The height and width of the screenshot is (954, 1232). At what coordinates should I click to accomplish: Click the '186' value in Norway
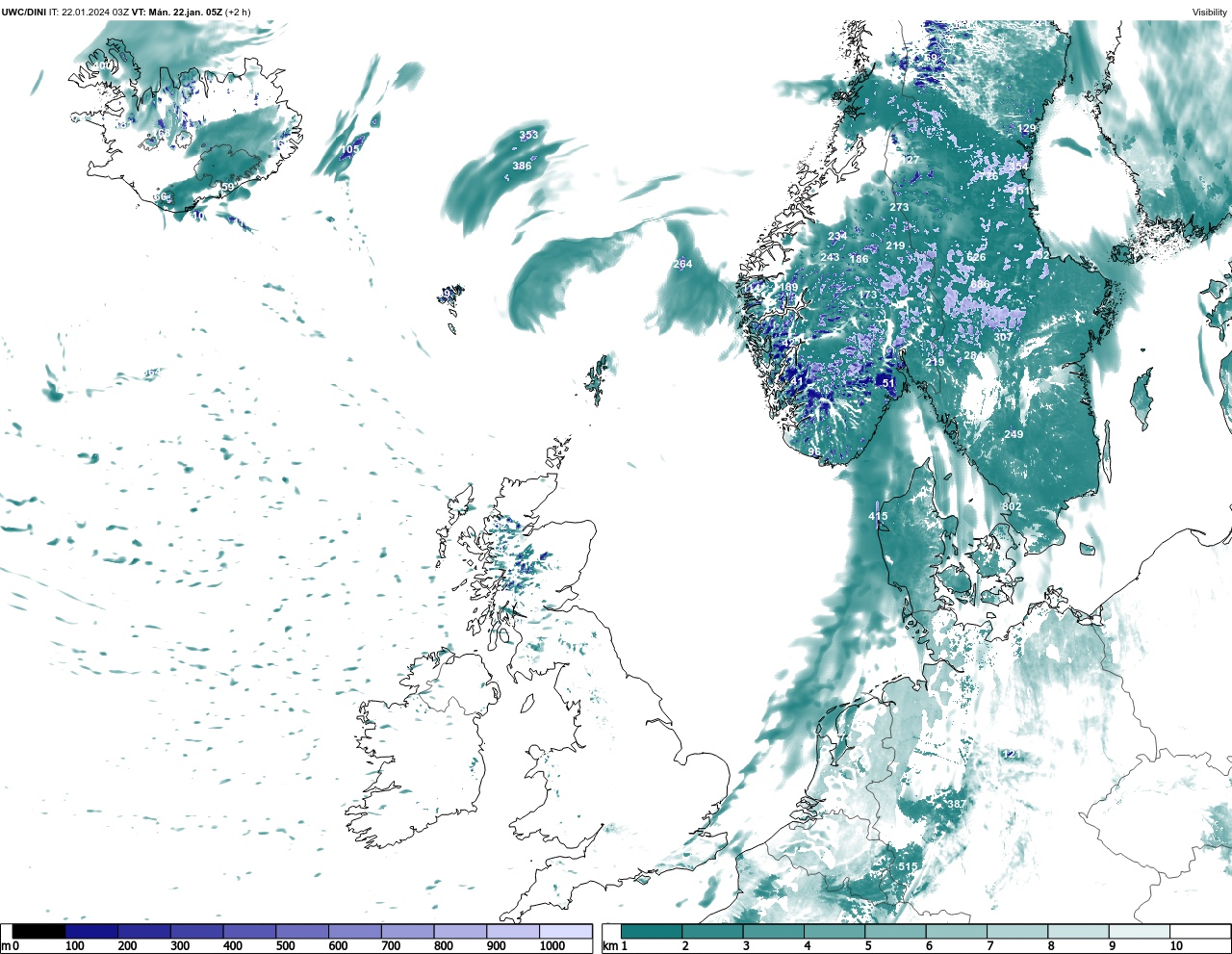(x=859, y=259)
